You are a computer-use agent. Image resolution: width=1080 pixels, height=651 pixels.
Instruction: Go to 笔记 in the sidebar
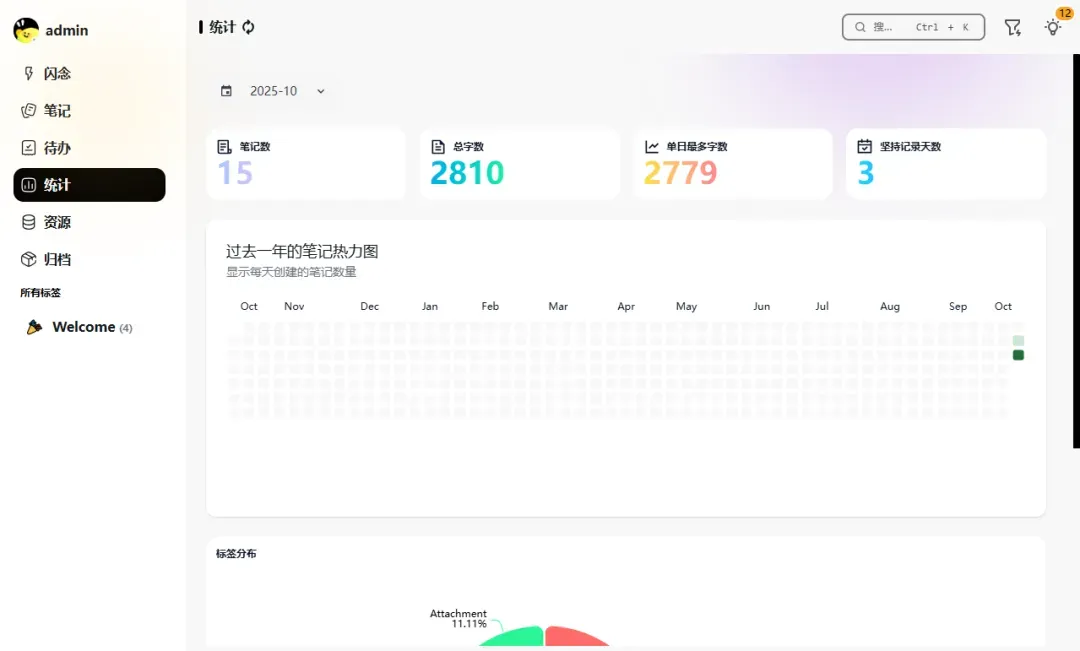coord(57,110)
